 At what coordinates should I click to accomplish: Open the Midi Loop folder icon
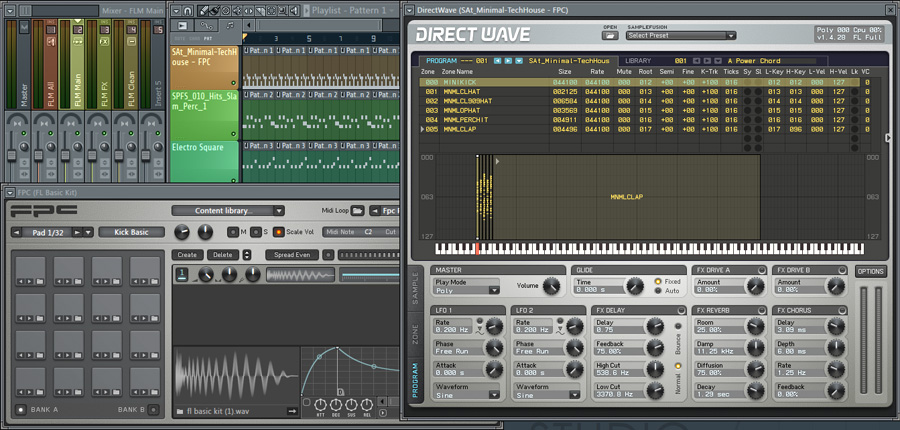click(358, 211)
